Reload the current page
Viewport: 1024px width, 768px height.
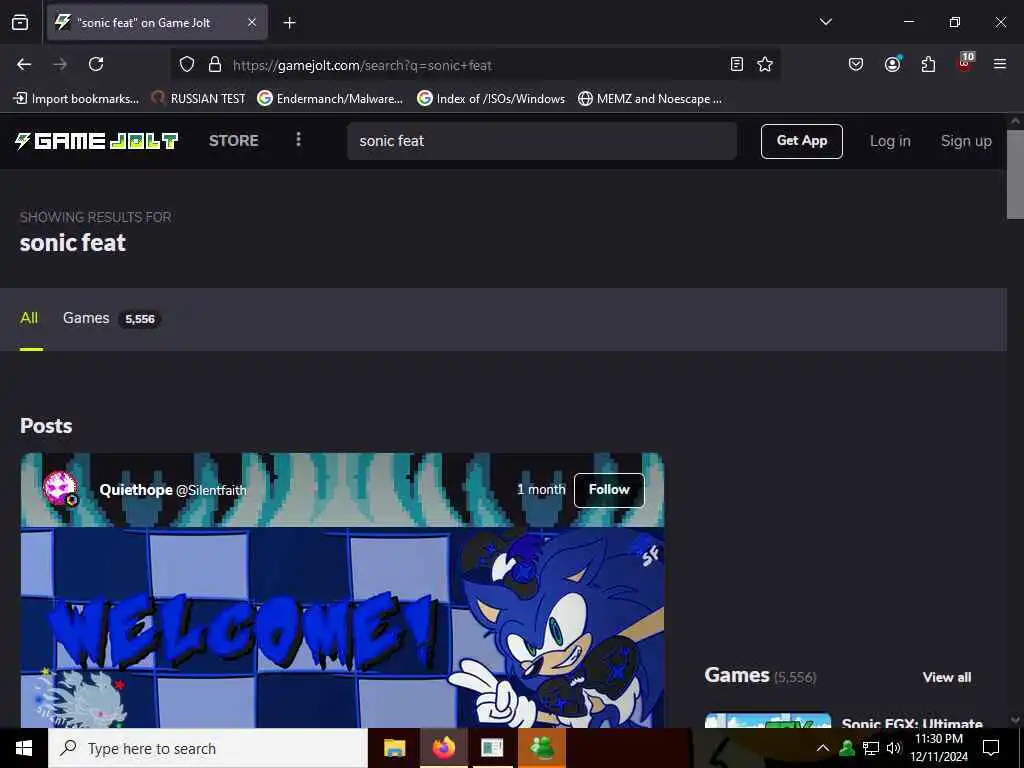tap(96, 64)
